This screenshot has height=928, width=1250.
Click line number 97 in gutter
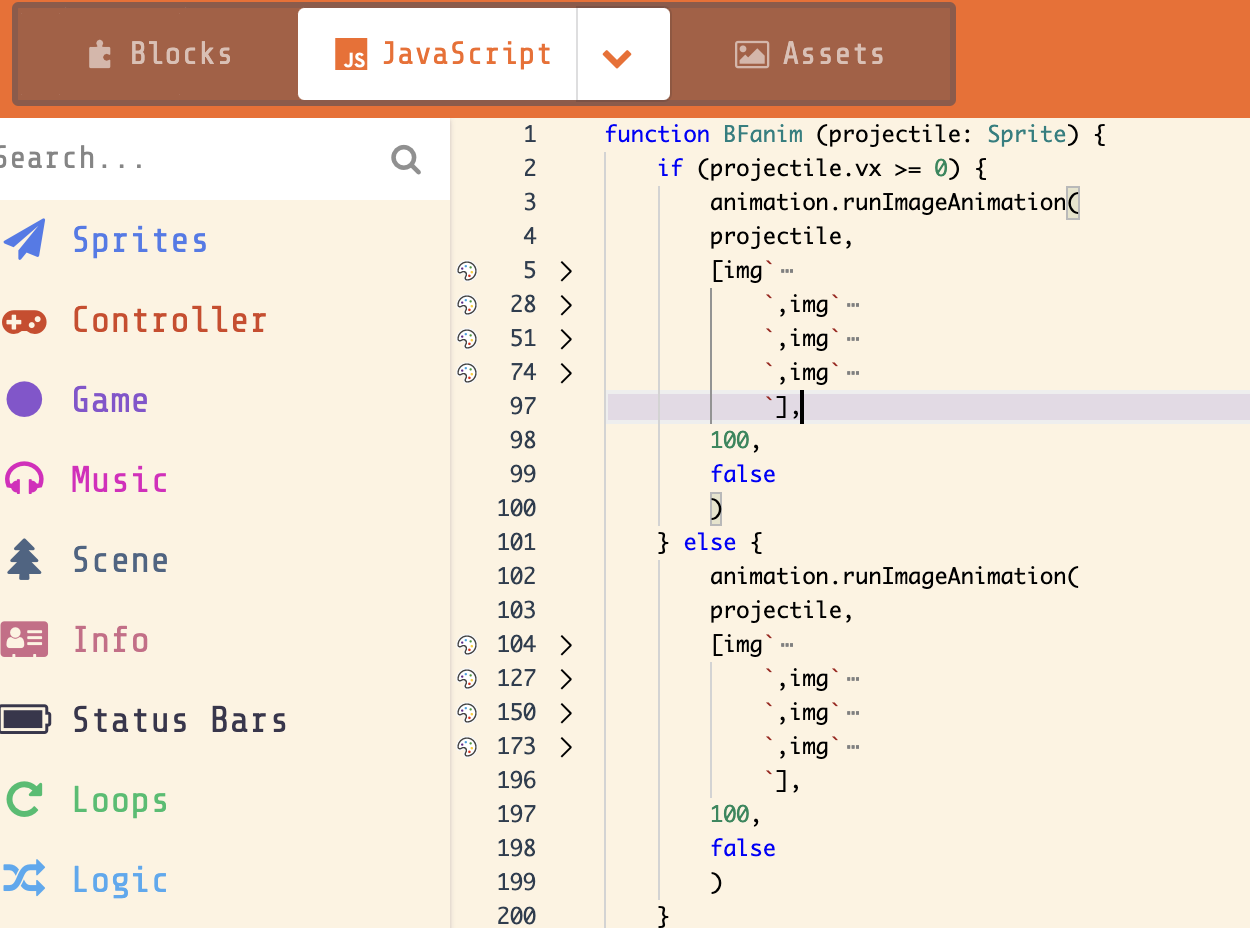523,406
